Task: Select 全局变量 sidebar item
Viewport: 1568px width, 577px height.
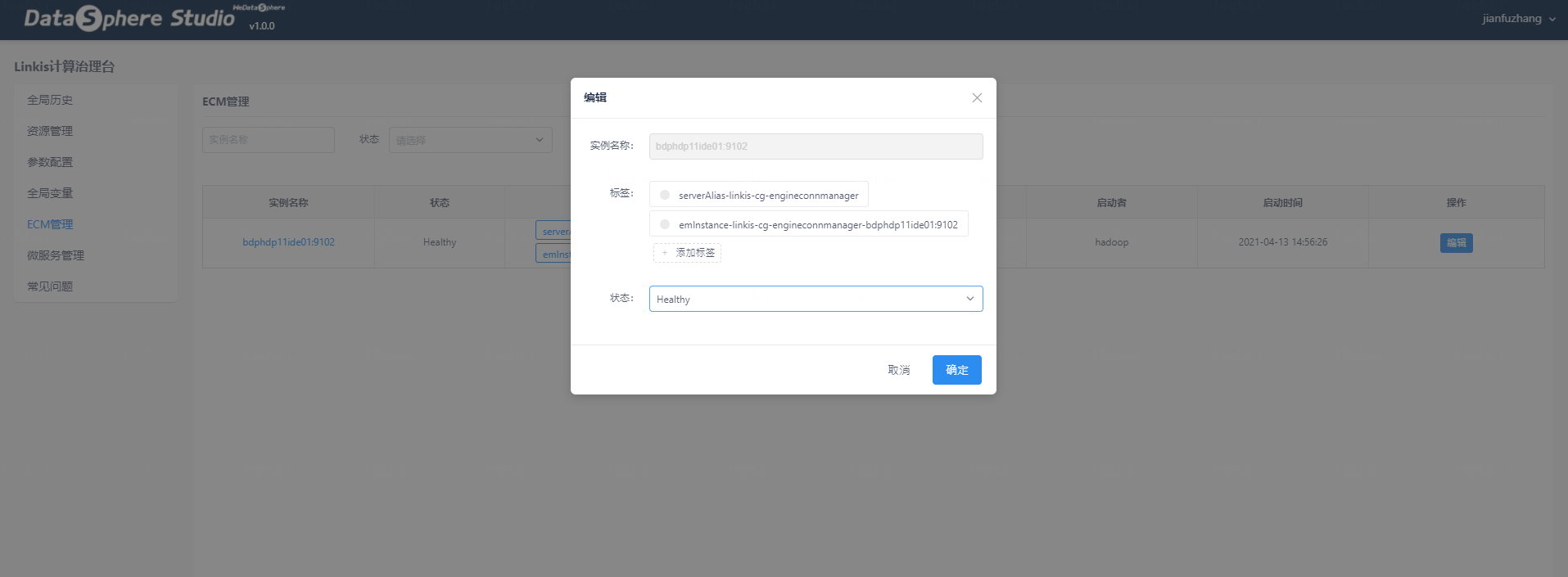Action: 50,193
